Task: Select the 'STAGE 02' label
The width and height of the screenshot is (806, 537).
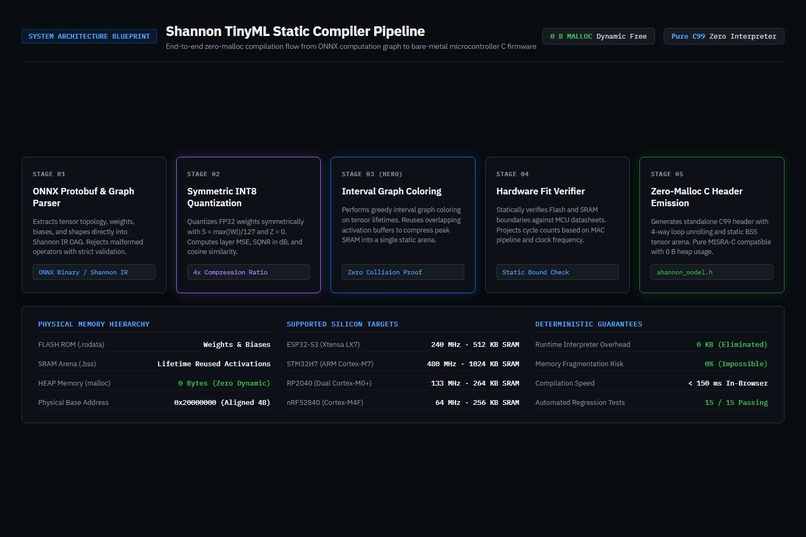Action: click(203, 174)
